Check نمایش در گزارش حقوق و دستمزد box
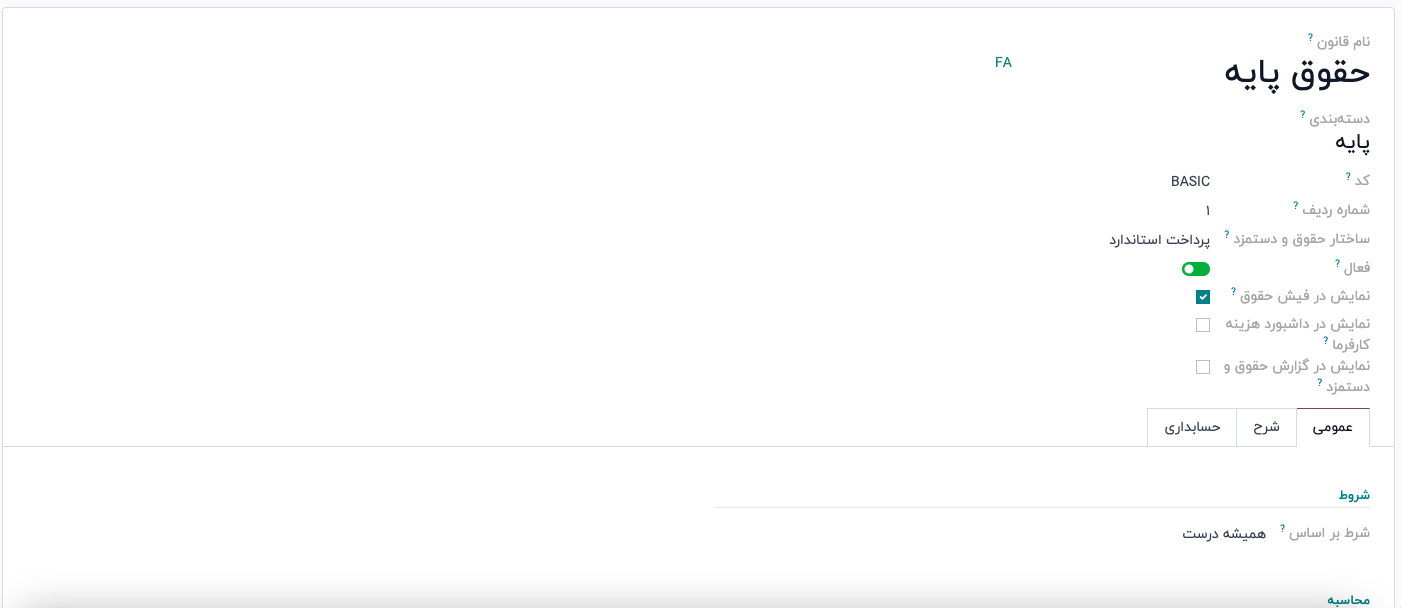This screenshot has height=608, width=1401. [1203, 367]
